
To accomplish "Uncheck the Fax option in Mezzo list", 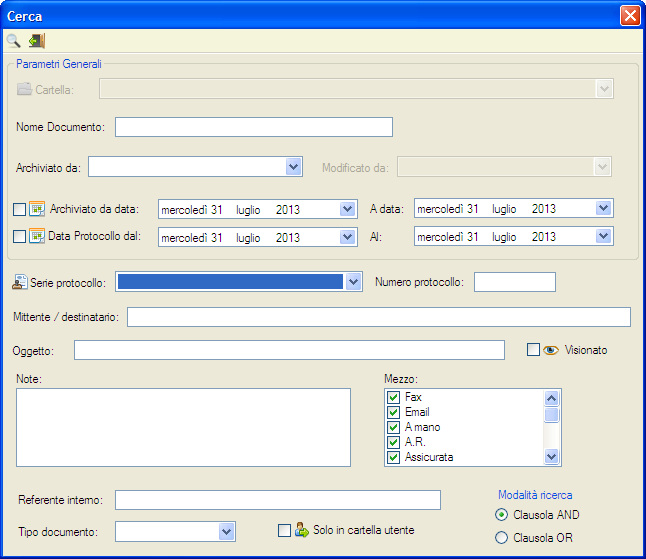I will pos(393,397).
